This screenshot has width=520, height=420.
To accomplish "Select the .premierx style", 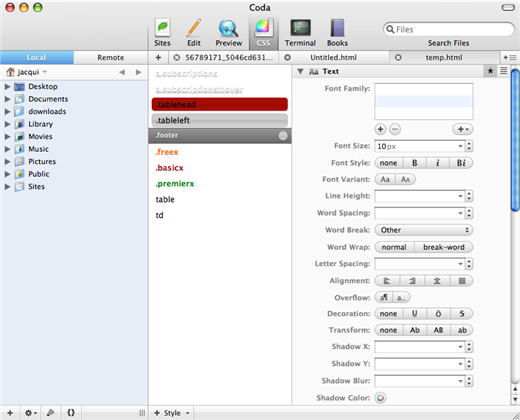I will pos(175,184).
